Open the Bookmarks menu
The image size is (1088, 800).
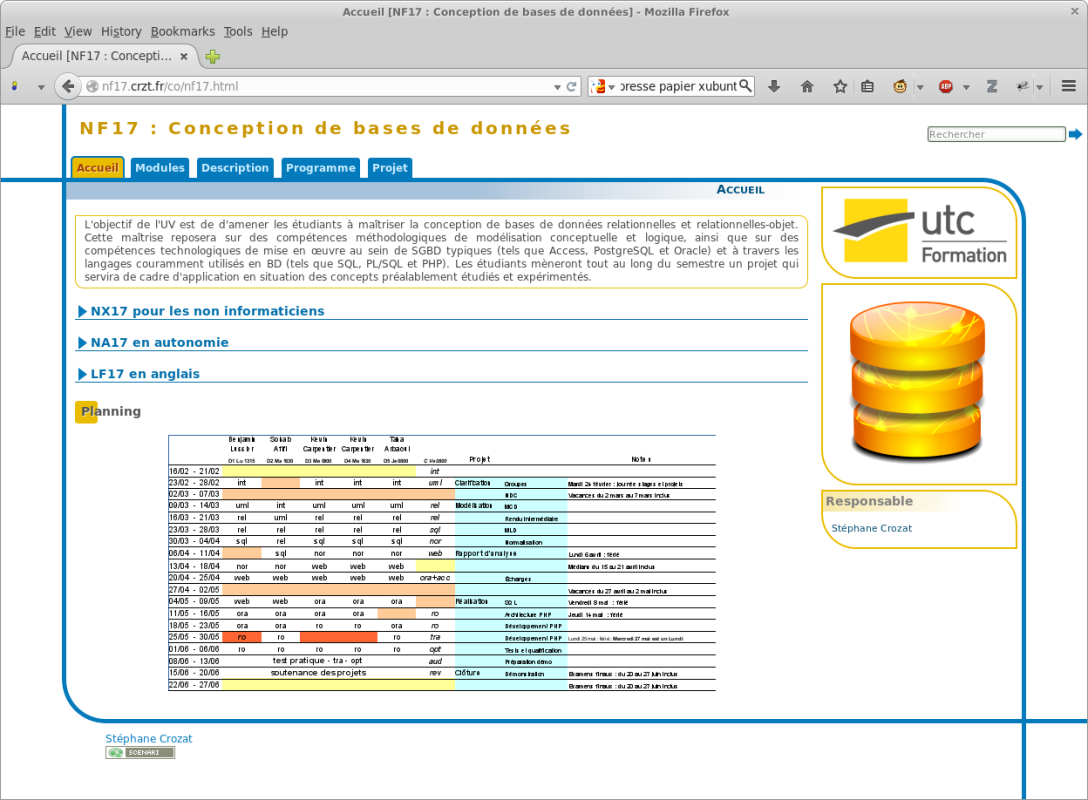(182, 31)
